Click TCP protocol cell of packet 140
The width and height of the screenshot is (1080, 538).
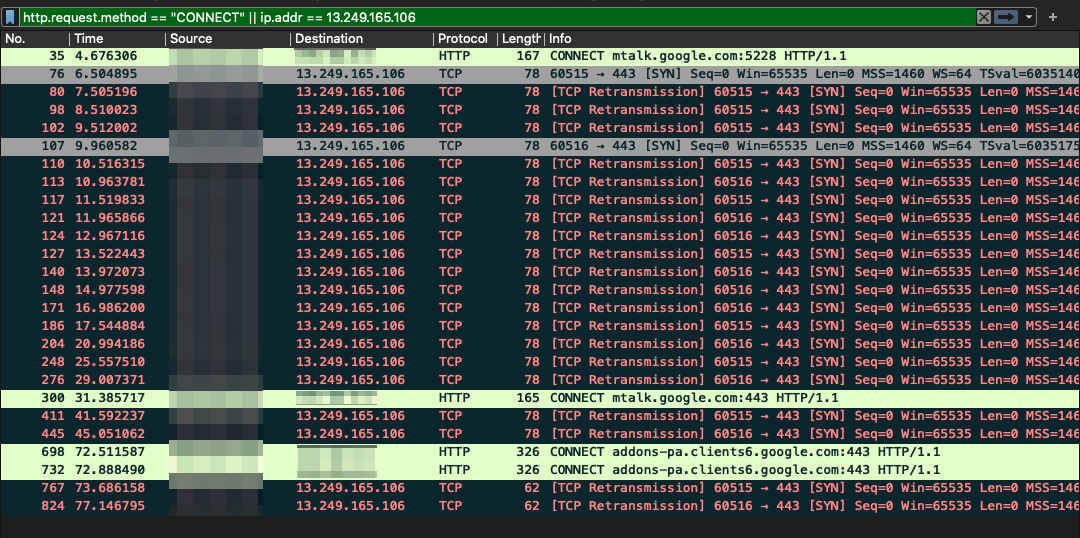click(450, 271)
